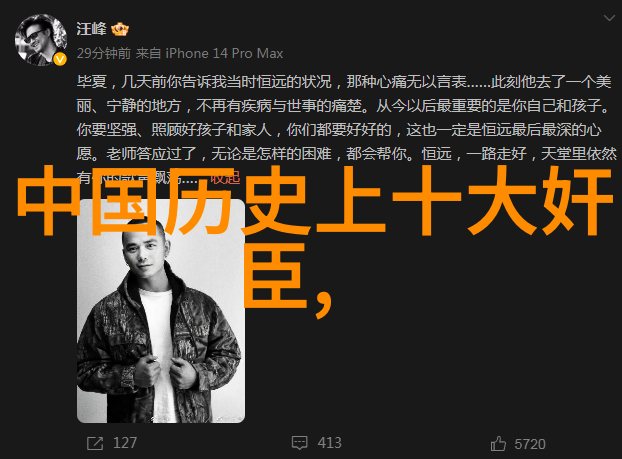The image size is (622, 459).
Task: Open comments via the speech bubble icon
Action: 299,443
